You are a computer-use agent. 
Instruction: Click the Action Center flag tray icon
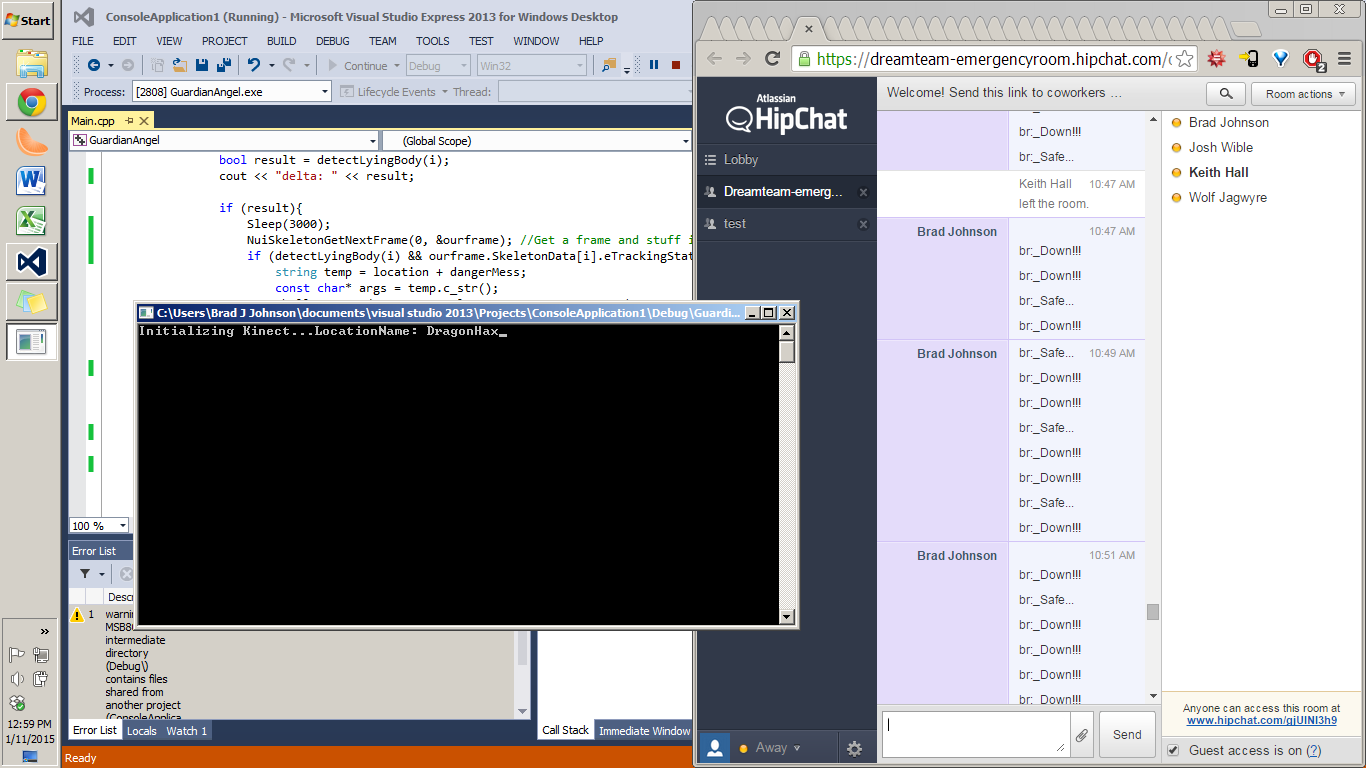(17, 655)
